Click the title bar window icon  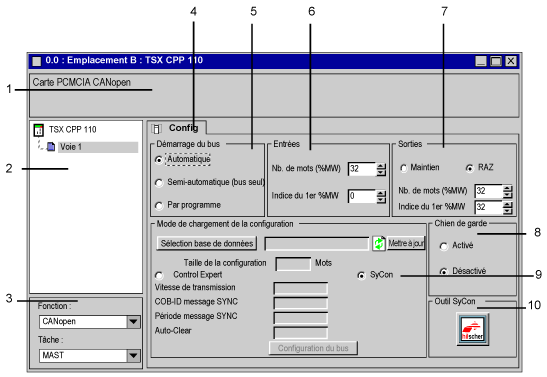coord(37,61)
